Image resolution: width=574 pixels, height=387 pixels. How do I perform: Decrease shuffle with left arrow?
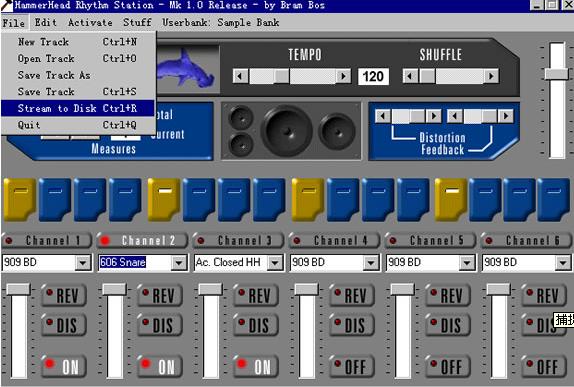(410, 77)
